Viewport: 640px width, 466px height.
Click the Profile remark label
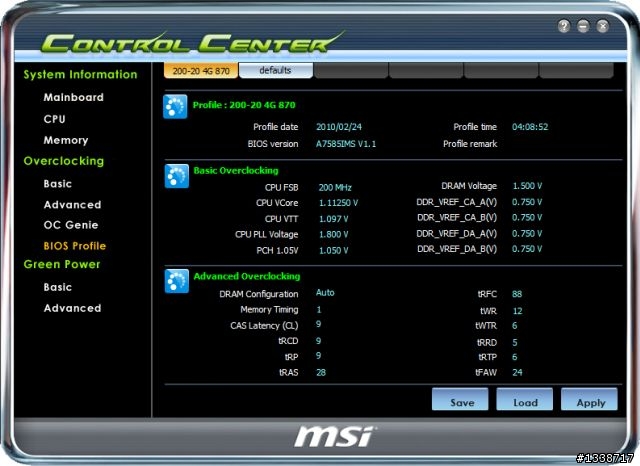tap(470, 144)
